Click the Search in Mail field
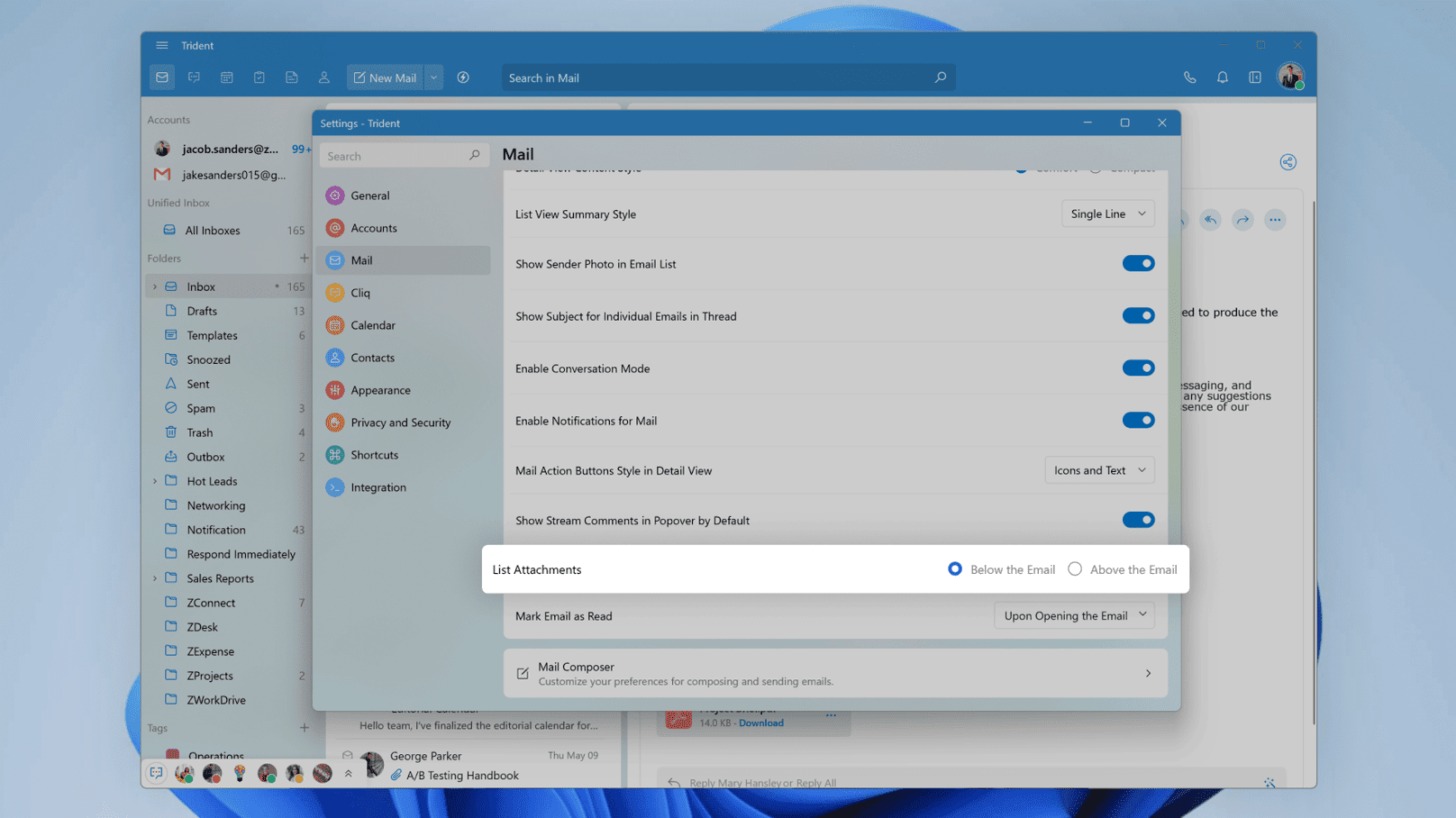 tap(728, 77)
